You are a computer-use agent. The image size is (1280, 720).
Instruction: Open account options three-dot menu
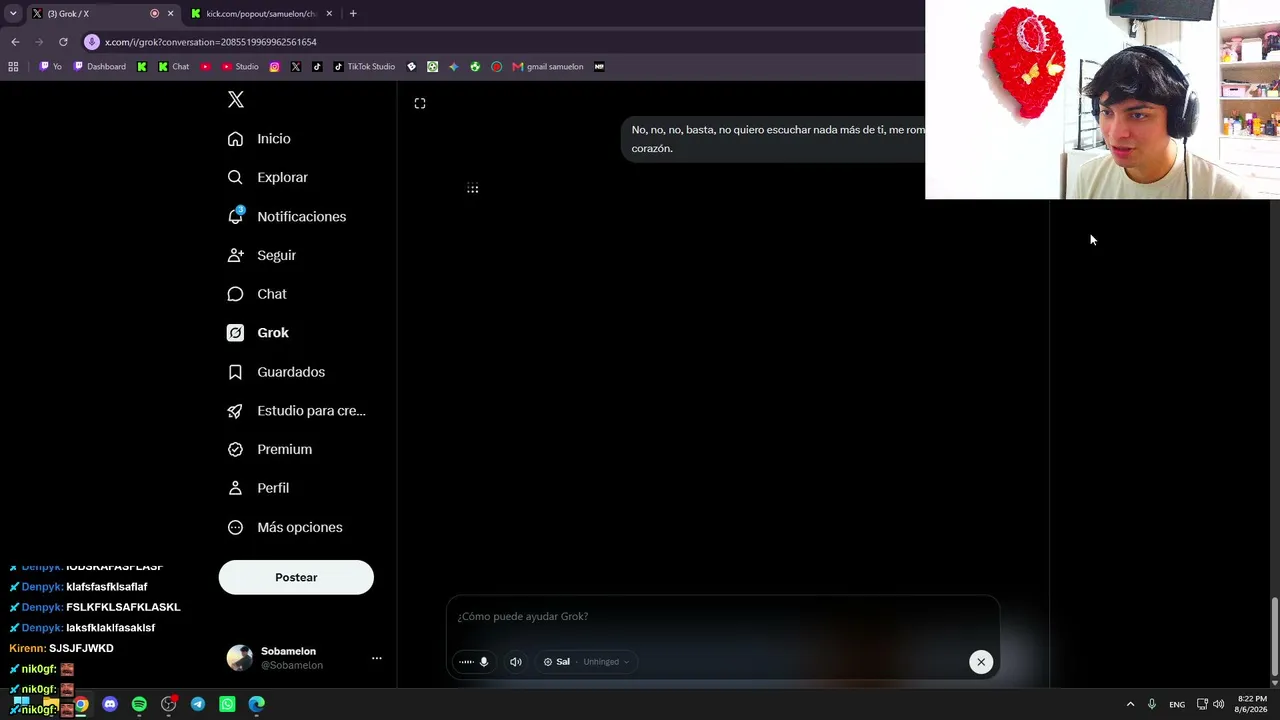pos(377,658)
